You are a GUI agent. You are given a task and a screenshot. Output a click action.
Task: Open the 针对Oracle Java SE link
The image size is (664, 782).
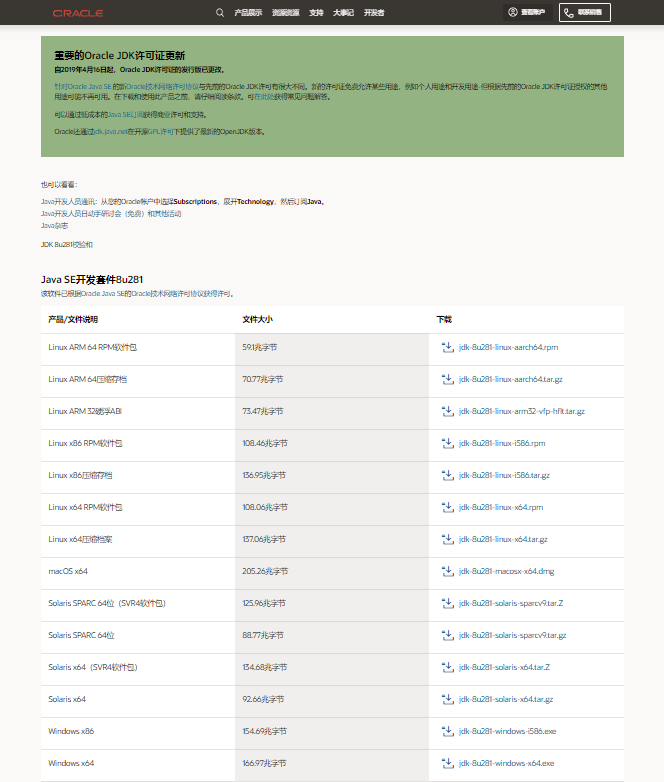pyautogui.click(x=83, y=86)
